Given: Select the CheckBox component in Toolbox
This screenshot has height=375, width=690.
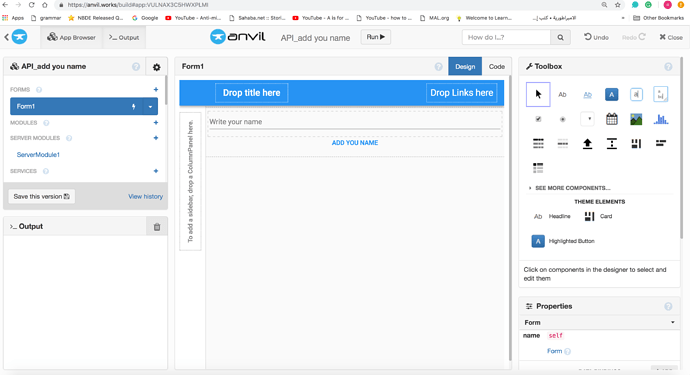Looking at the screenshot, I should pyautogui.click(x=538, y=119).
